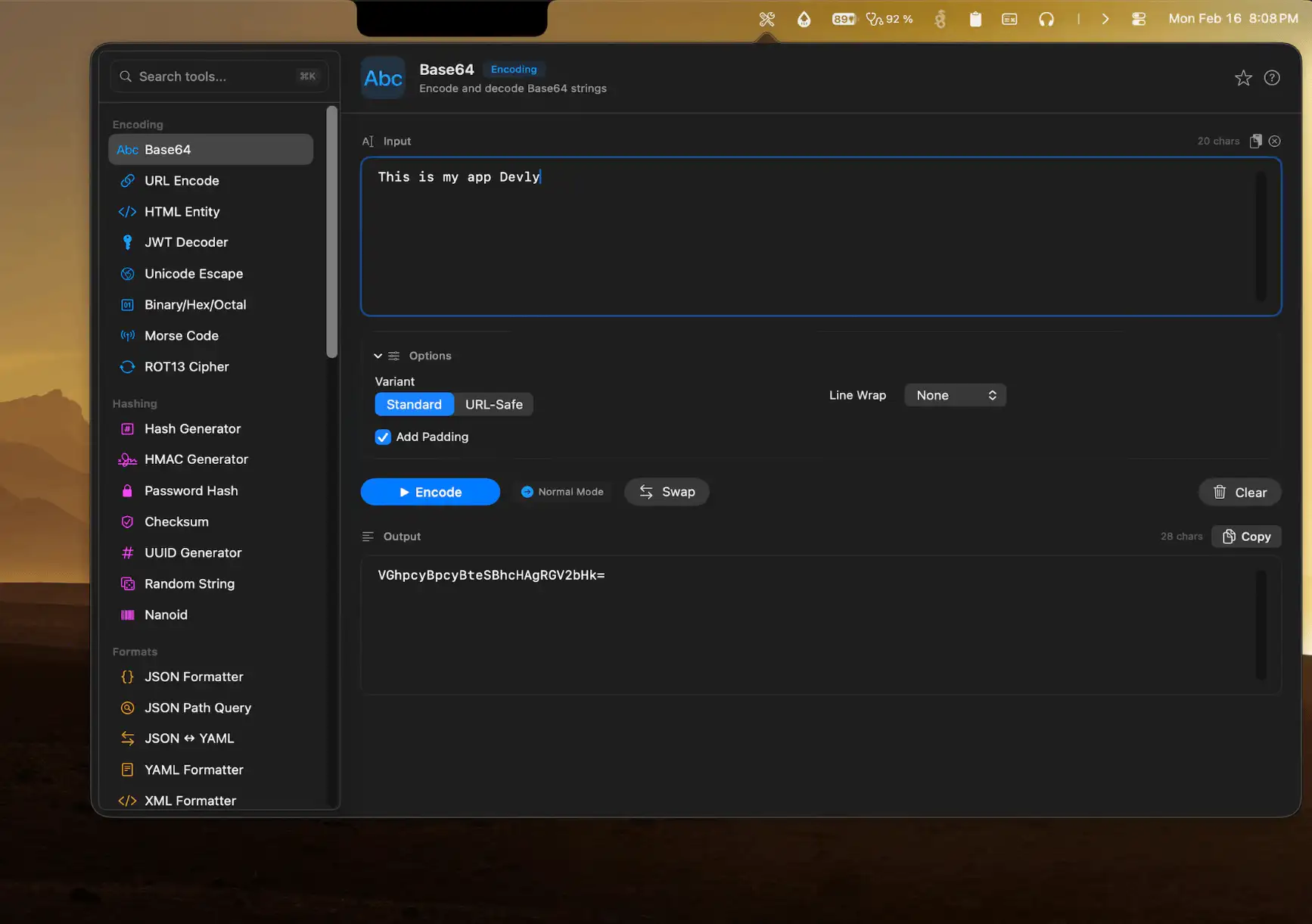Expand the menu bar chevron
This screenshot has height=924, width=1312.
(x=1105, y=19)
